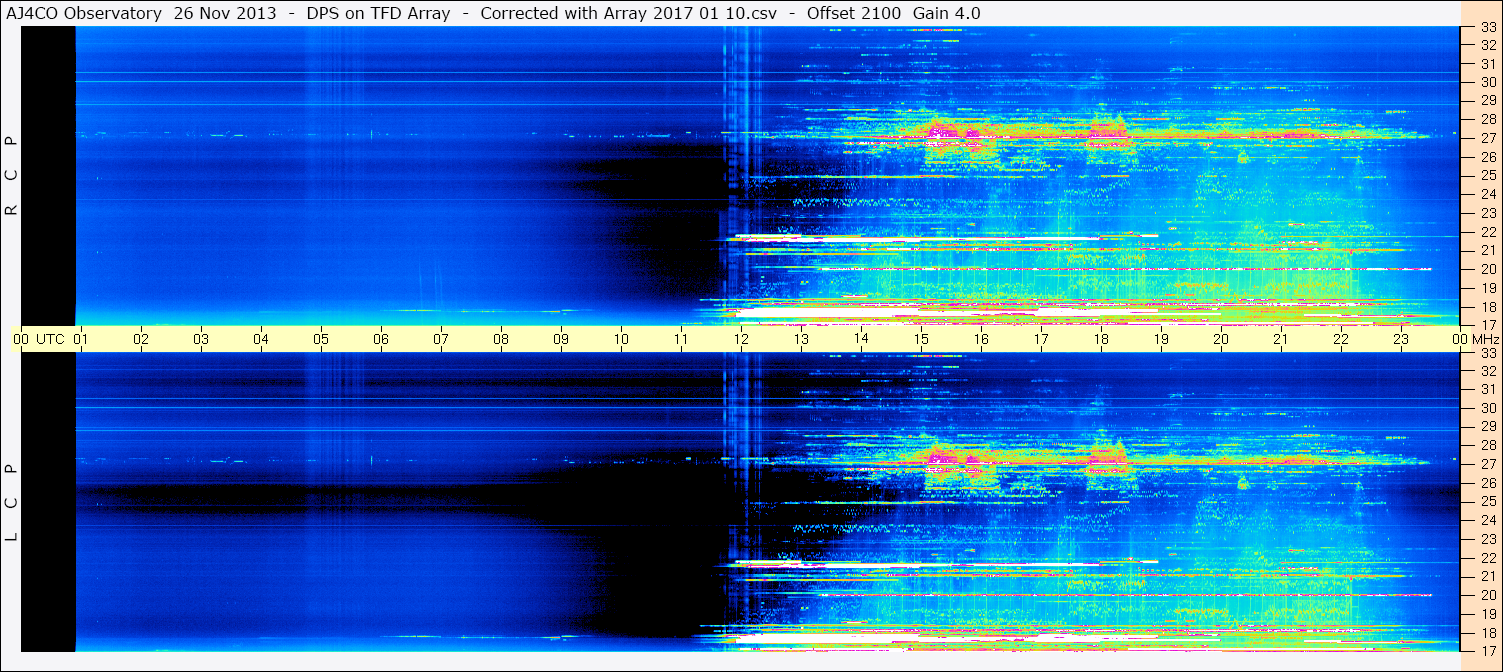Click the 27 MHz tick label of RCP panel

[x=1488, y=138]
